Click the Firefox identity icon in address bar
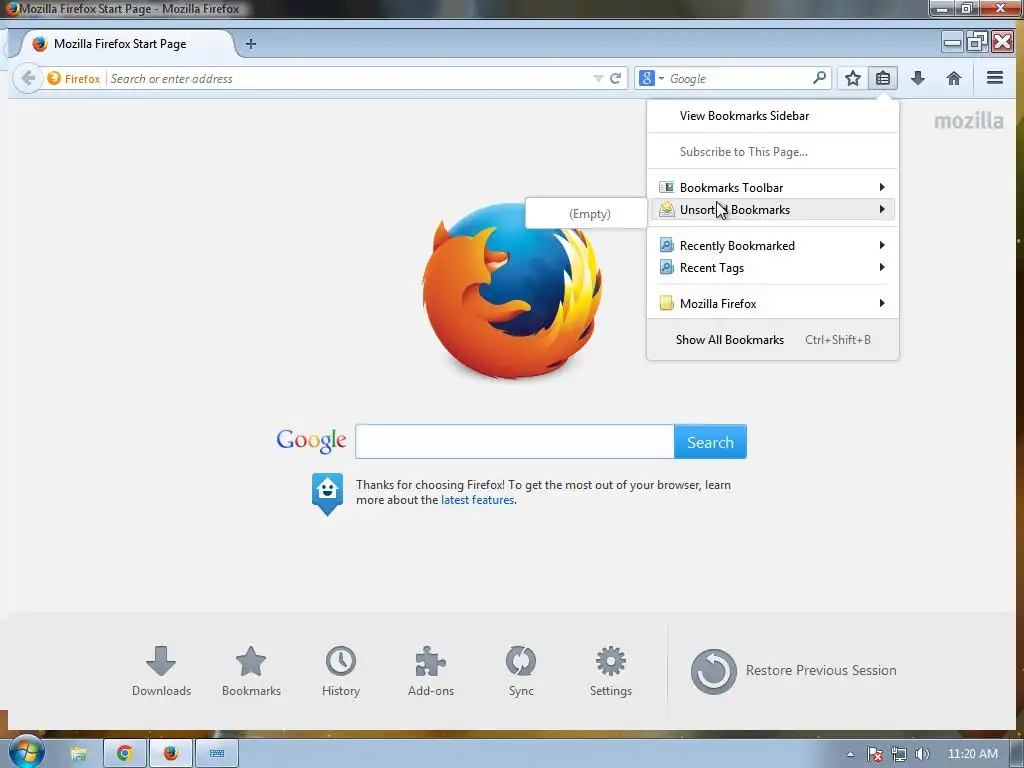The height and width of the screenshot is (768, 1024). point(73,78)
